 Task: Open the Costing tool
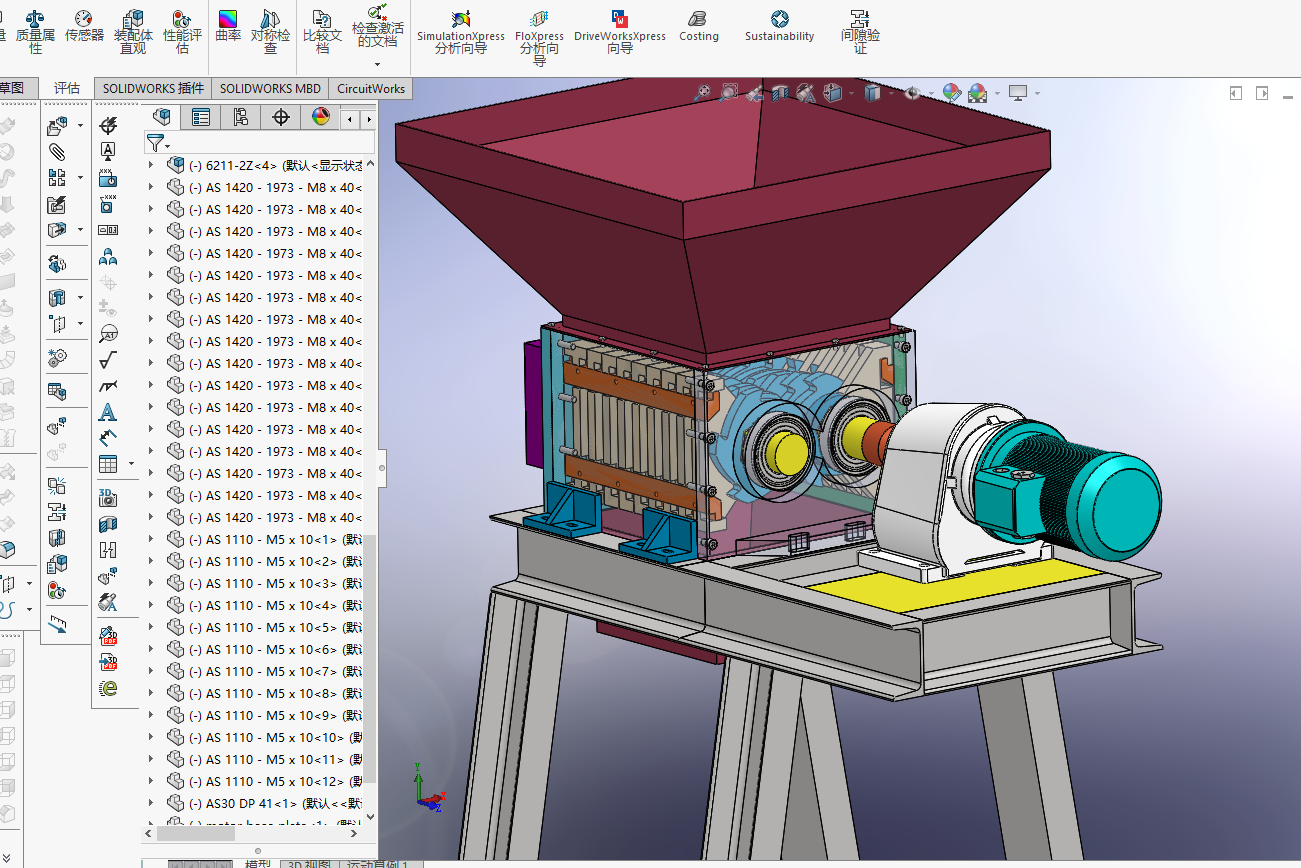698,26
